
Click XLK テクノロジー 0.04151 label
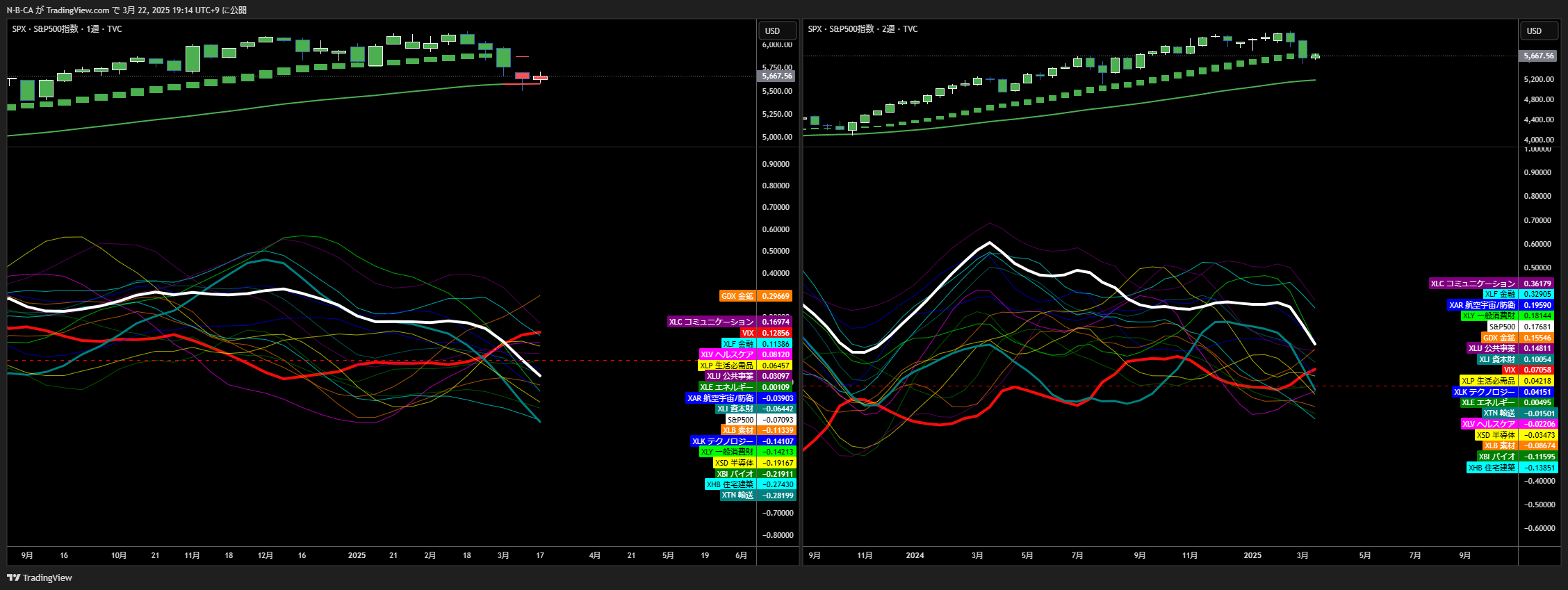coord(1503,392)
